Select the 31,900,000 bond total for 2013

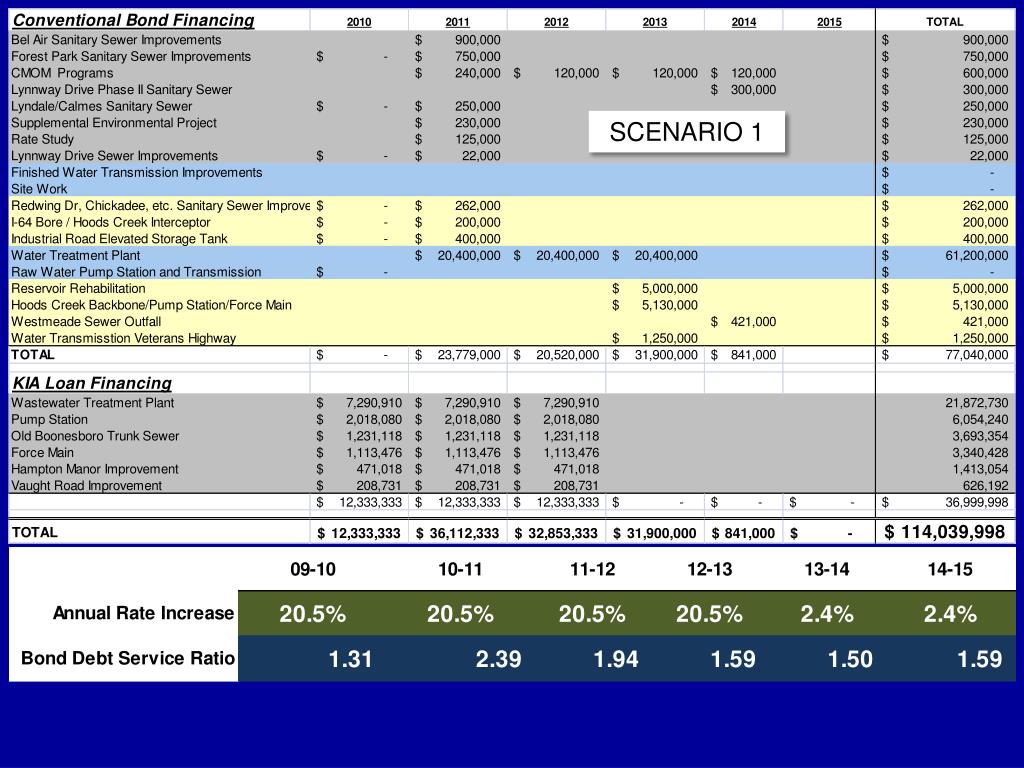pyautogui.click(x=666, y=355)
